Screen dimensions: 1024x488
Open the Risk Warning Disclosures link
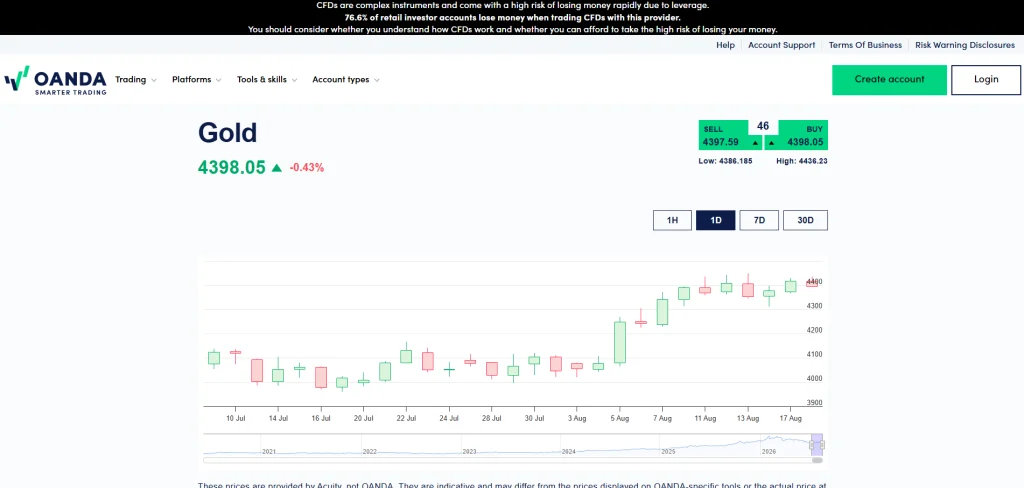pos(965,45)
